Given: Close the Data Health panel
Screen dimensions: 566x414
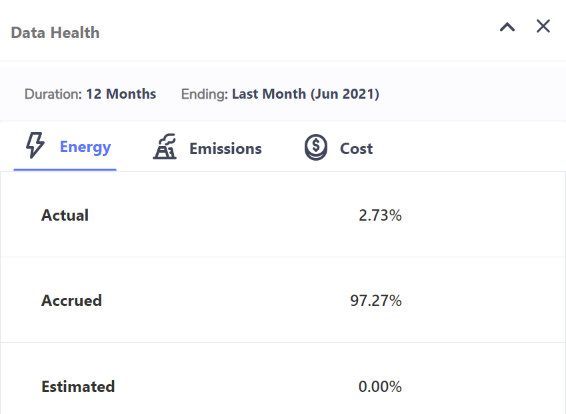Looking at the screenshot, I should coord(543,26).
